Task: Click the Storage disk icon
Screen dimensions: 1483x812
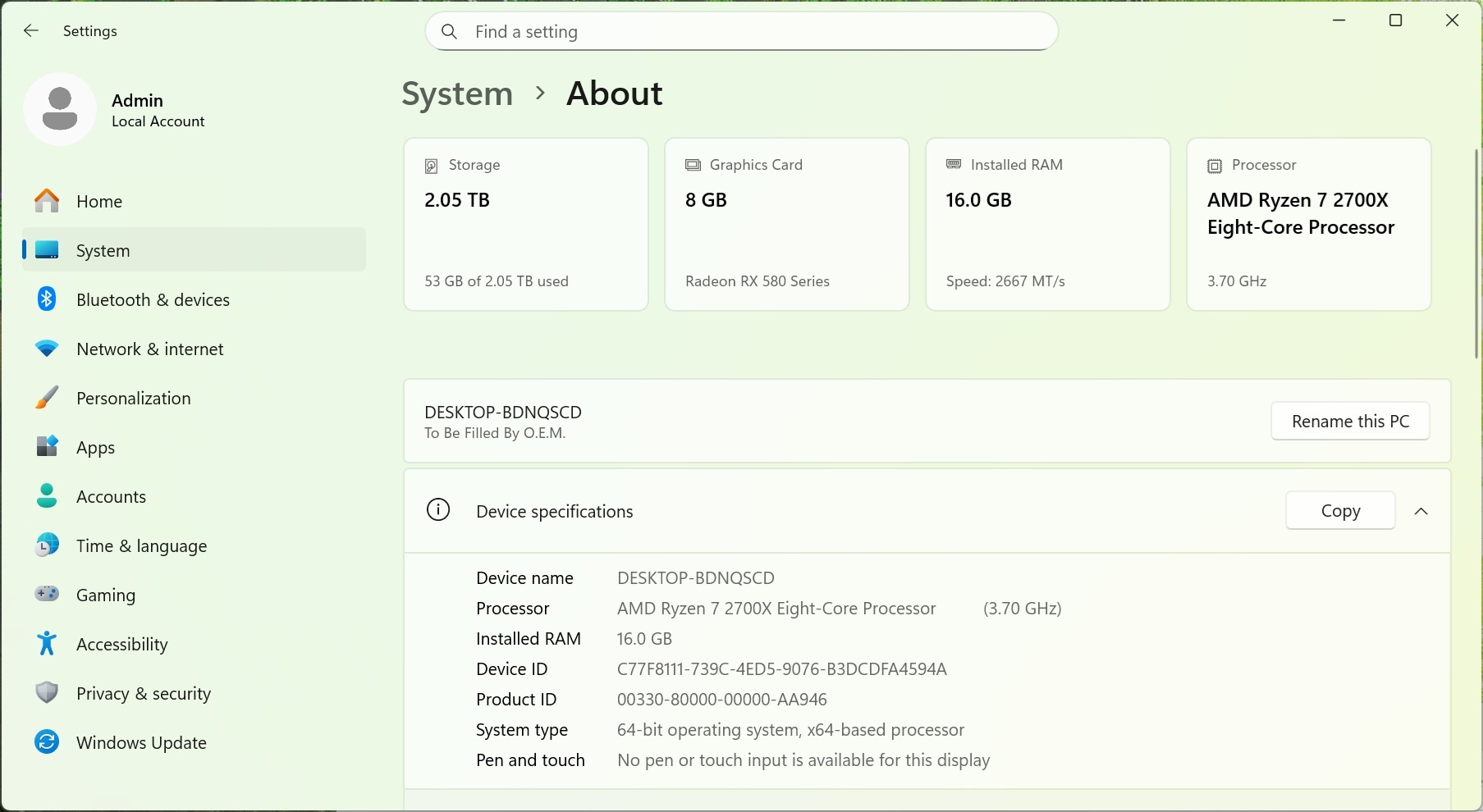Action: (431, 166)
